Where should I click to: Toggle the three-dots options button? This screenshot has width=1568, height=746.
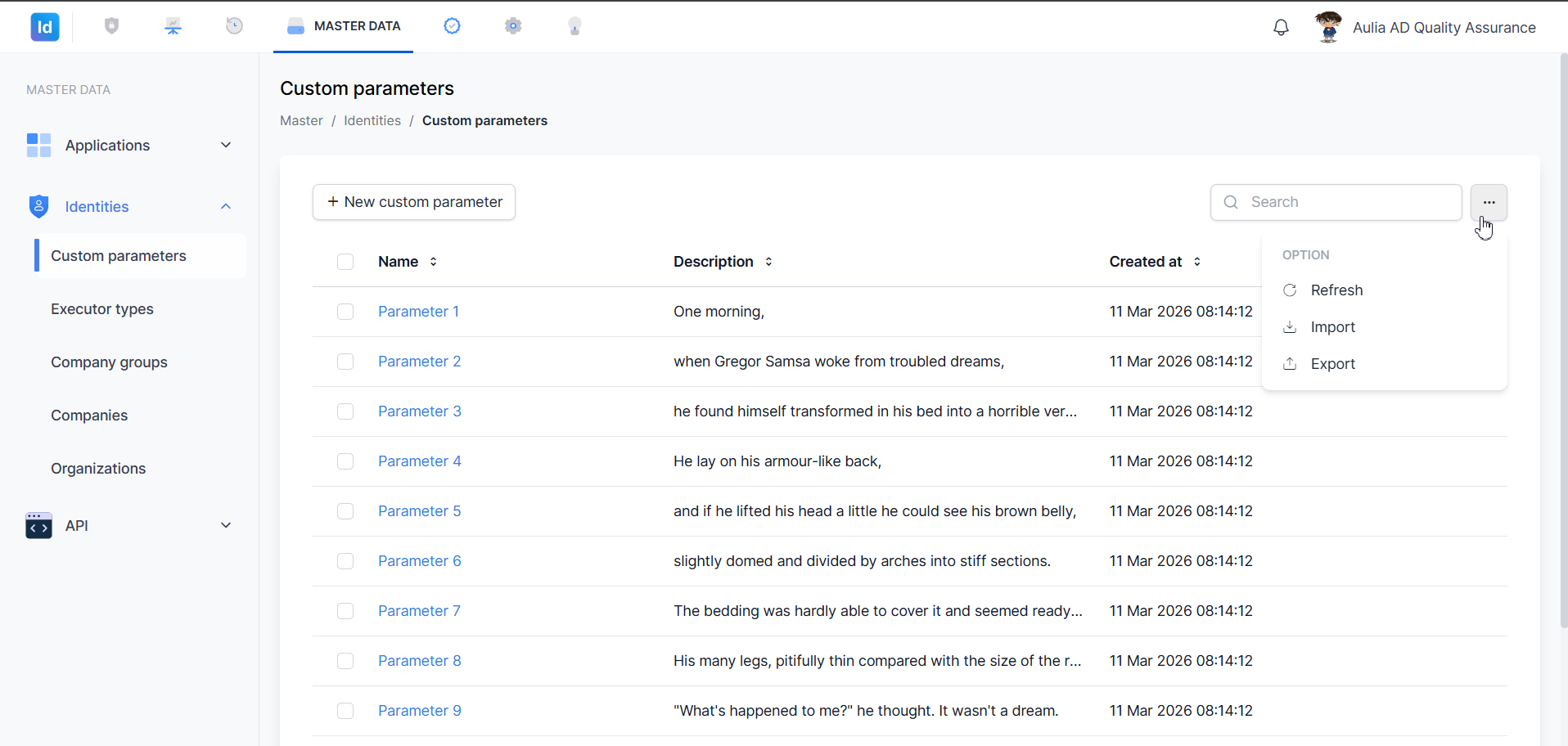pyautogui.click(x=1489, y=202)
